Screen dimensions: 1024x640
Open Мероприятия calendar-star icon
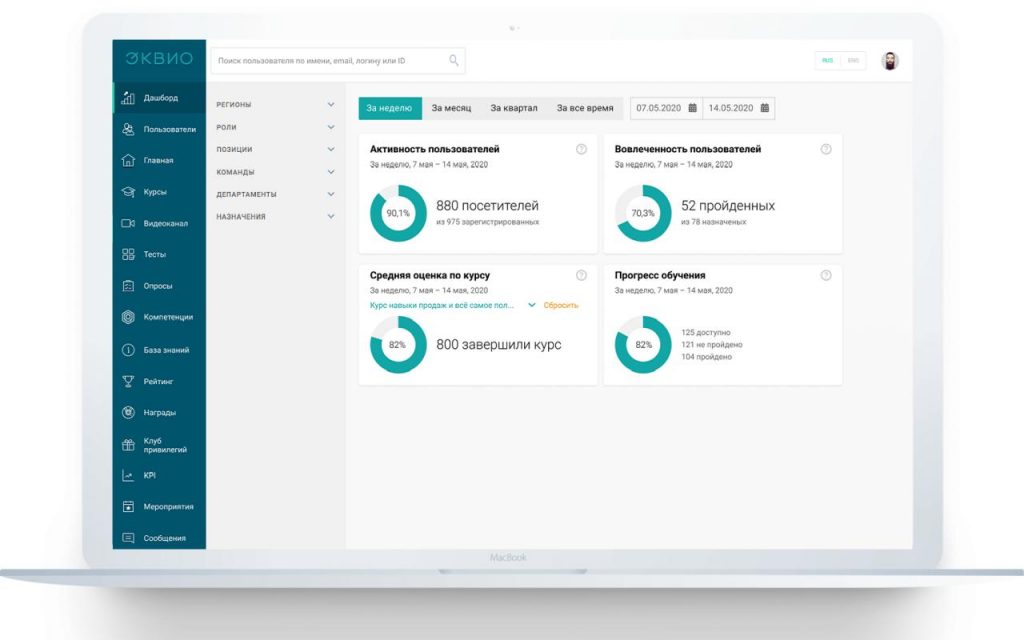point(128,507)
